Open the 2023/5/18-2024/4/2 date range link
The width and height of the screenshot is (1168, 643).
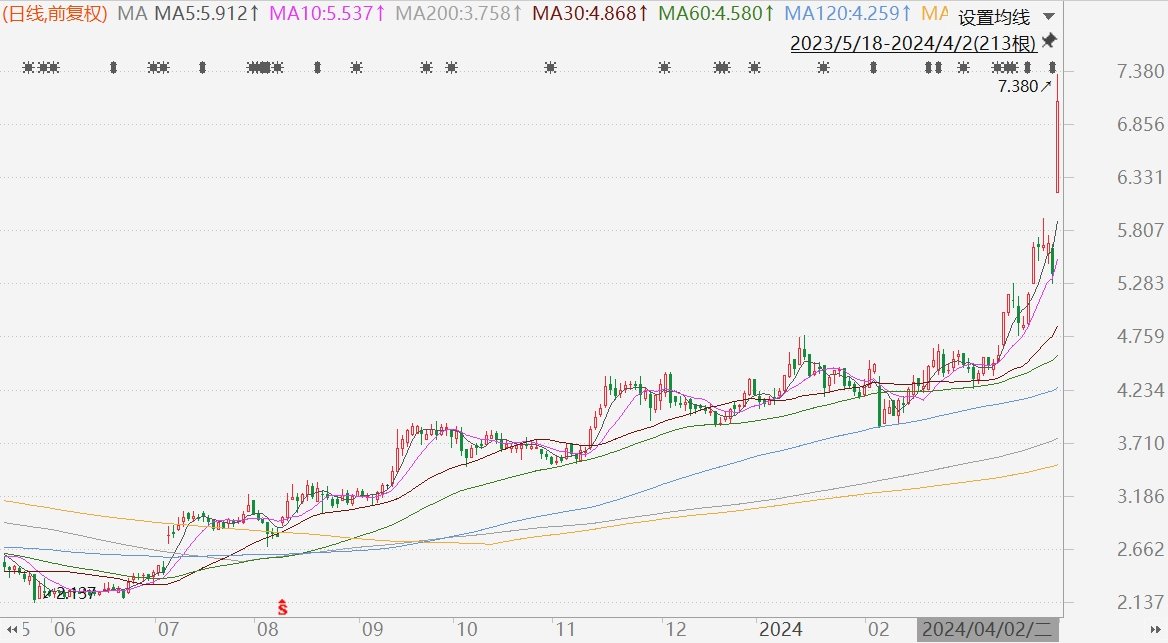pos(912,43)
